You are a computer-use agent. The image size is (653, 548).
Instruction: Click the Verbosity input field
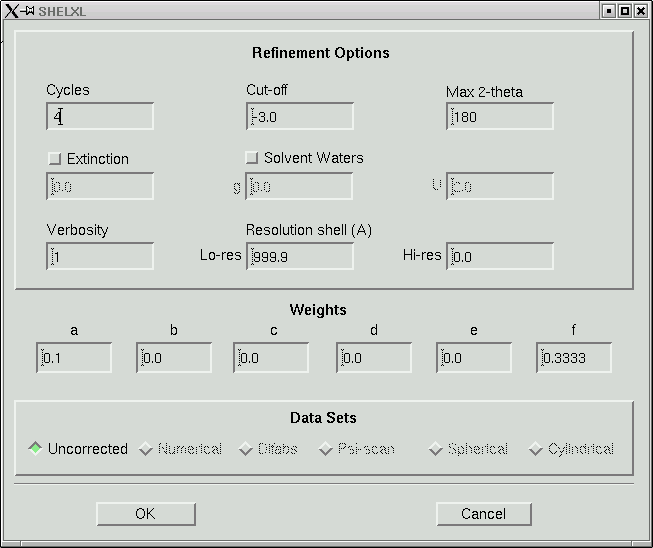pyautogui.click(x=100, y=256)
